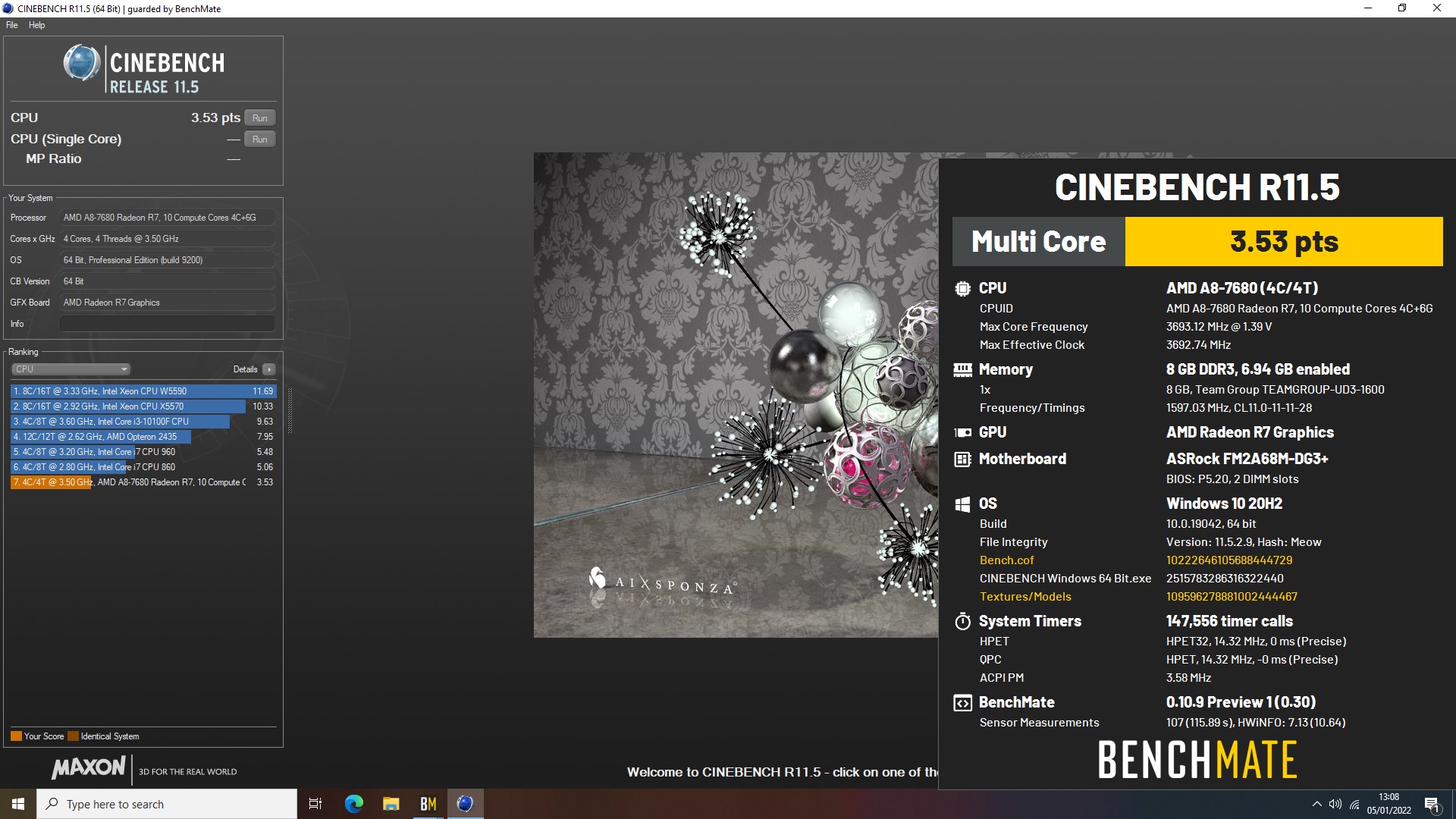
Task: Select the Intel Core i3-10100F ranking row
Action: pyautogui.click(x=143, y=422)
